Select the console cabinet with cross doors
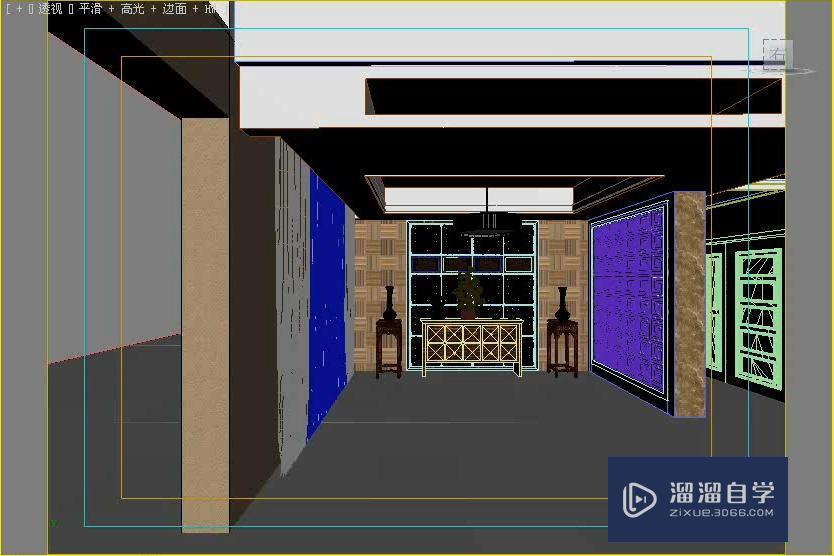Image resolution: width=834 pixels, height=556 pixels. click(471, 346)
